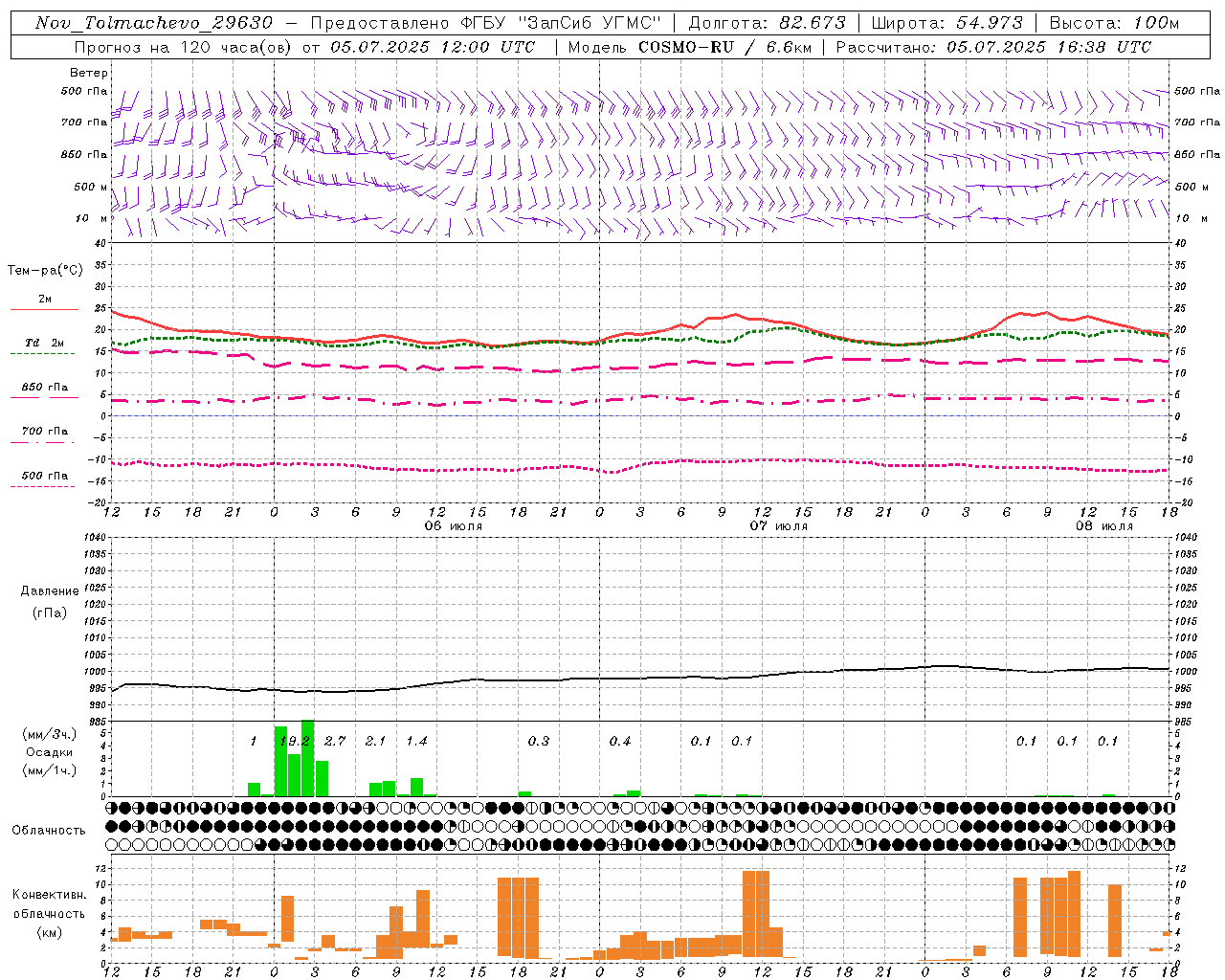Viewport: 1225px width, 980px height.
Task: Click the Давление panel label
Action: [50, 591]
